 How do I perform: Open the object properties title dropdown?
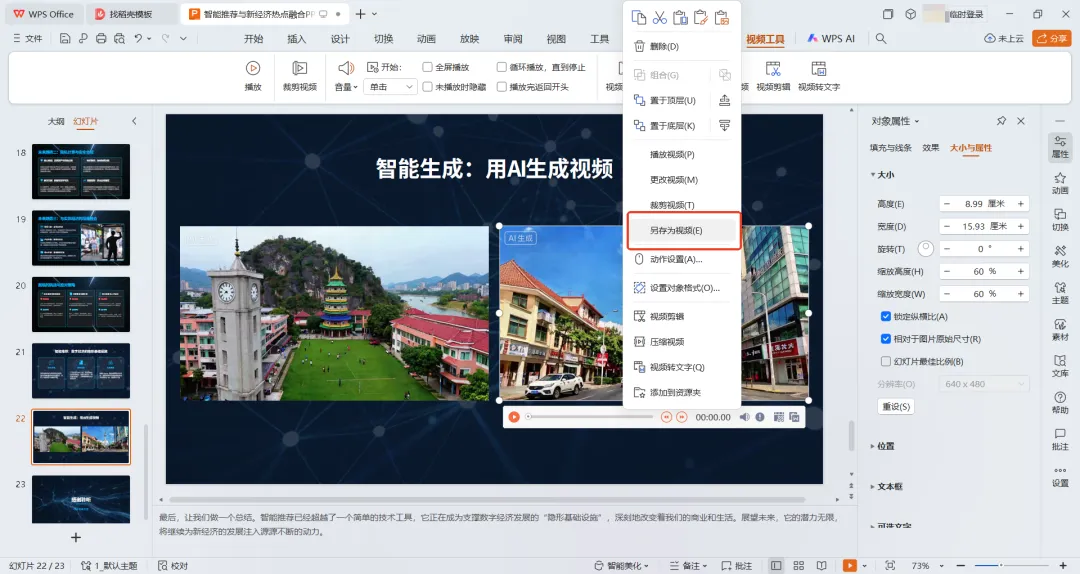coord(917,121)
